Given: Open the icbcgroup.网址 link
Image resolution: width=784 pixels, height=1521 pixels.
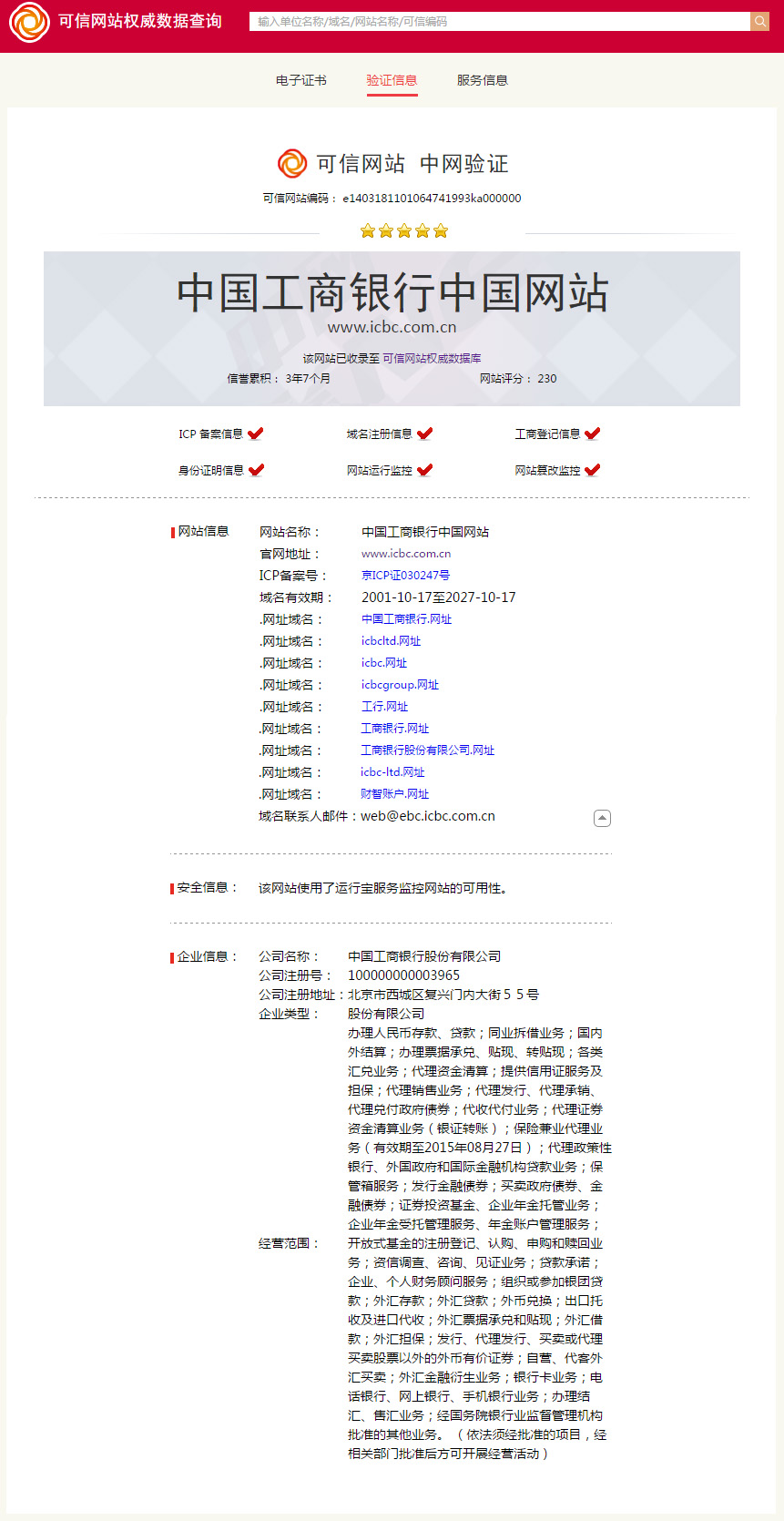Looking at the screenshot, I should click(x=400, y=685).
